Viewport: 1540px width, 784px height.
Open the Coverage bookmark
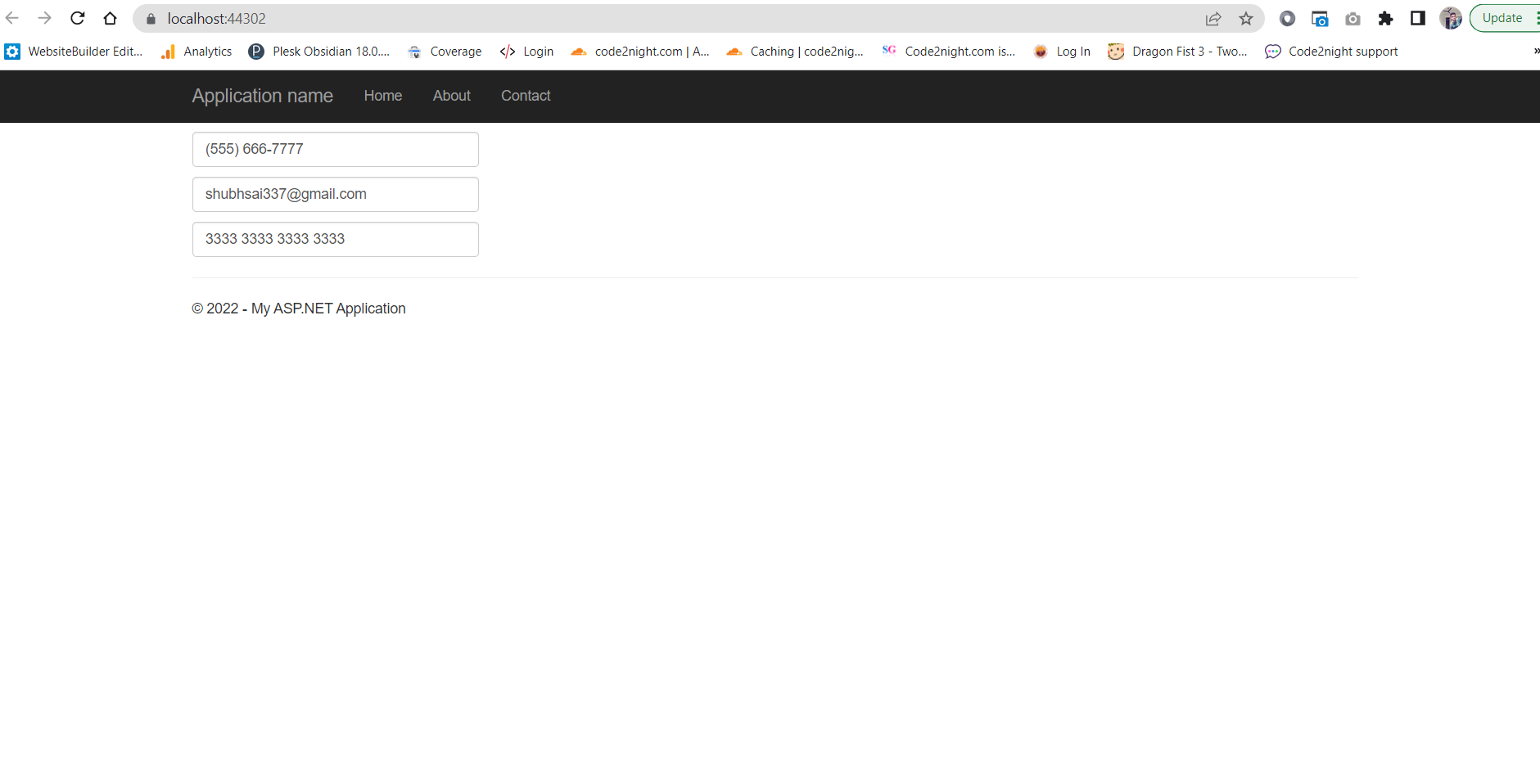pos(445,51)
